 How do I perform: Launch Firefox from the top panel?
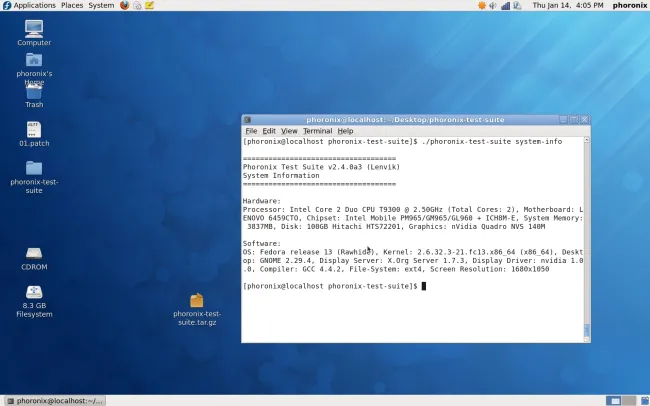124,5
